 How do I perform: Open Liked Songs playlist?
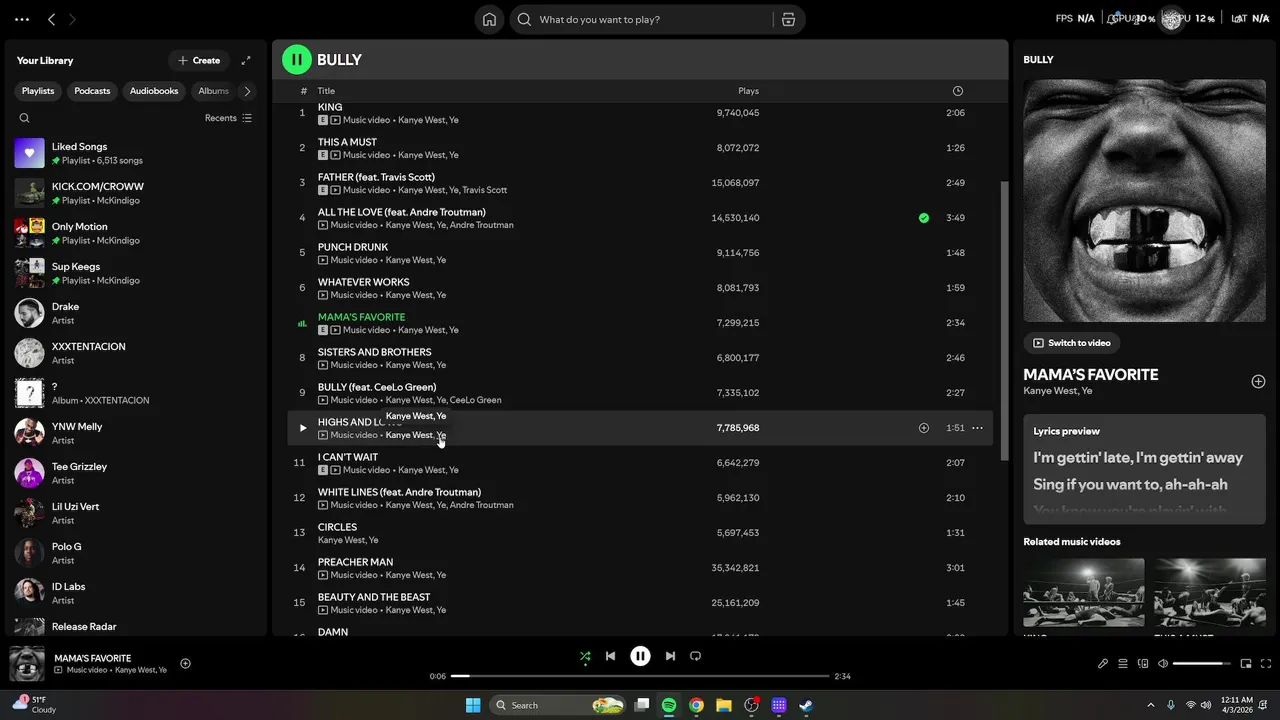click(135, 153)
